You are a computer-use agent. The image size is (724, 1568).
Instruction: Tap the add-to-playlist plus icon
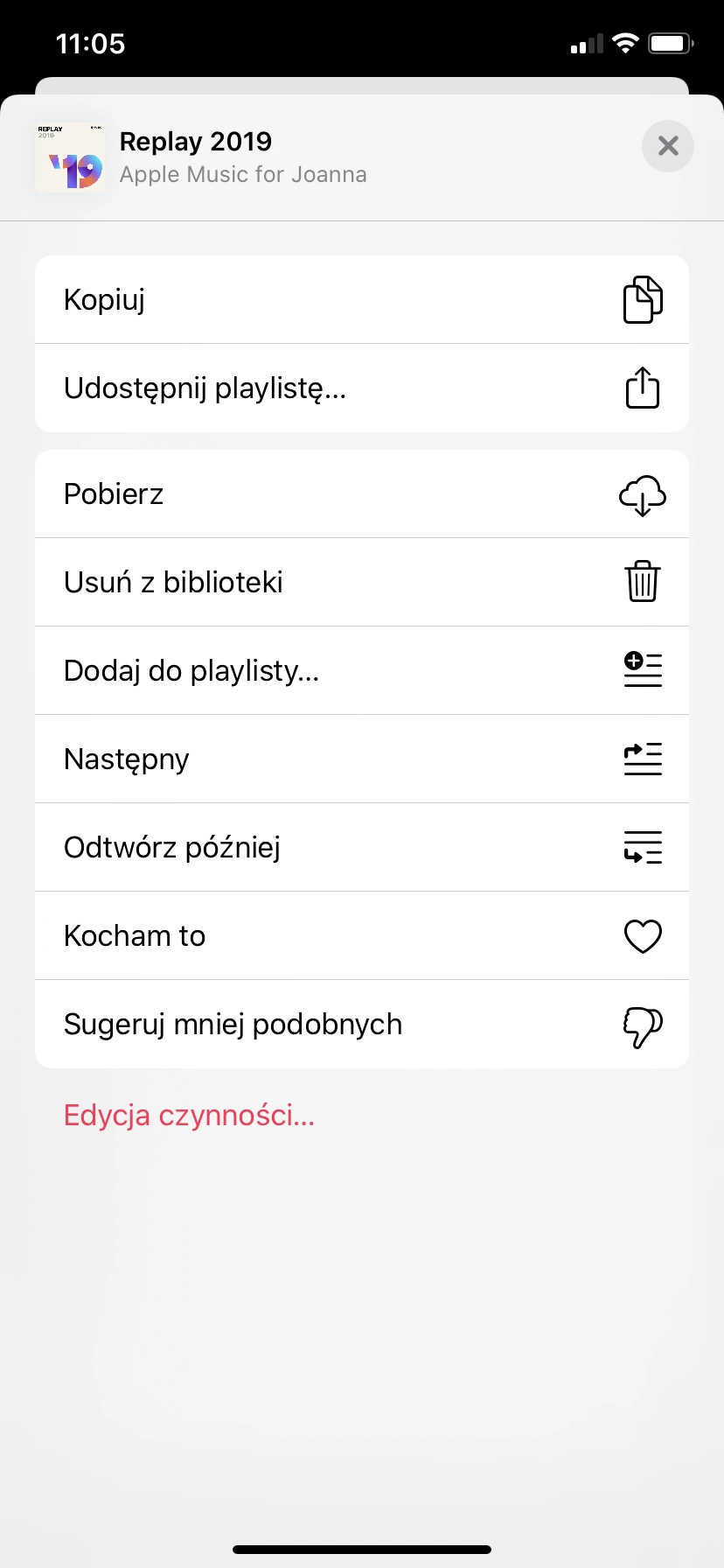pyautogui.click(x=643, y=670)
